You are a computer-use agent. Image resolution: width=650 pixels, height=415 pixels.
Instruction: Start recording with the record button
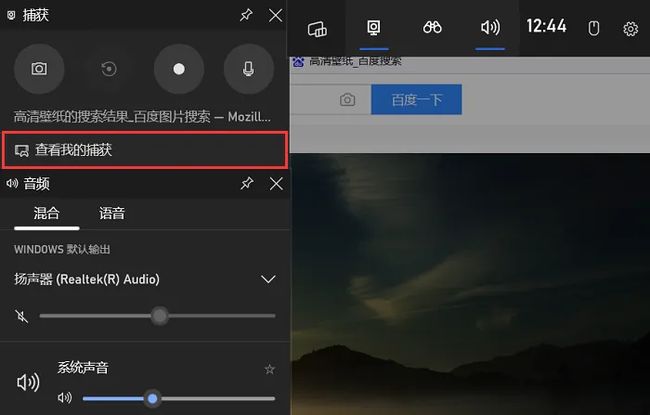tap(179, 69)
